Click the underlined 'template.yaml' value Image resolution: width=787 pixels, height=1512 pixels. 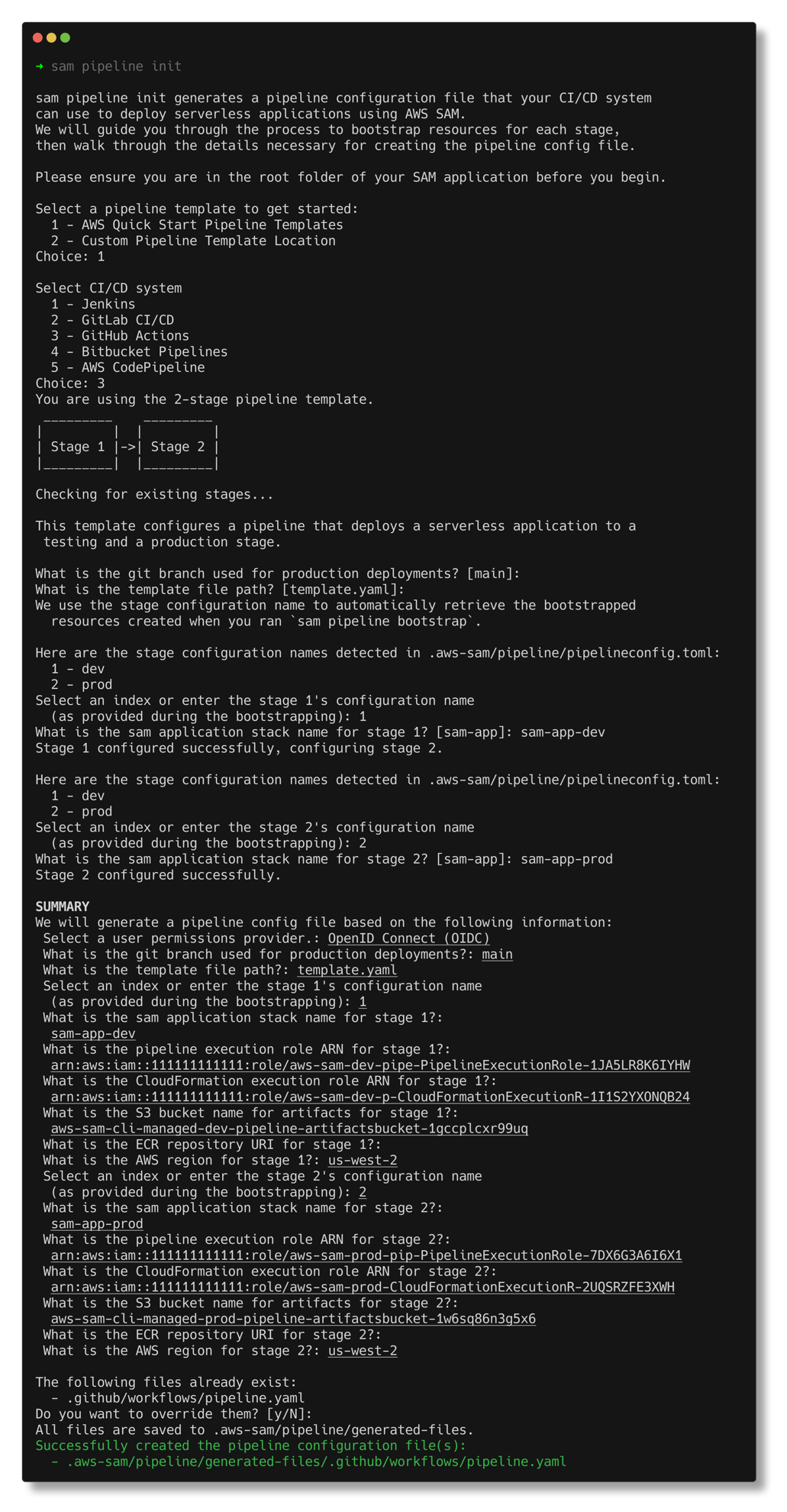(x=347, y=971)
